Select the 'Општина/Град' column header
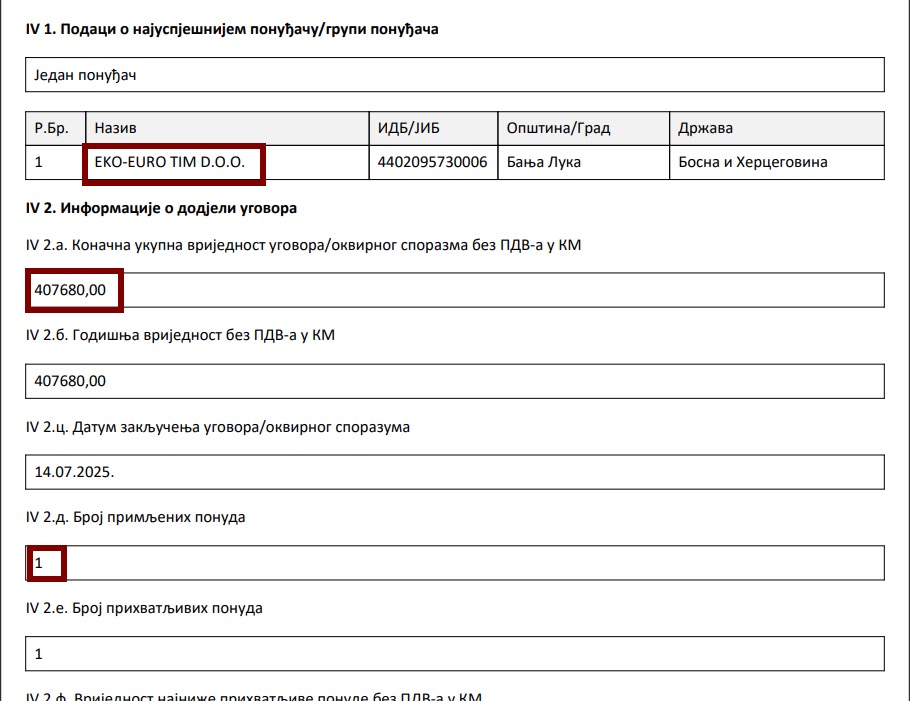This screenshot has width=910, height=701. pos(583,129)
